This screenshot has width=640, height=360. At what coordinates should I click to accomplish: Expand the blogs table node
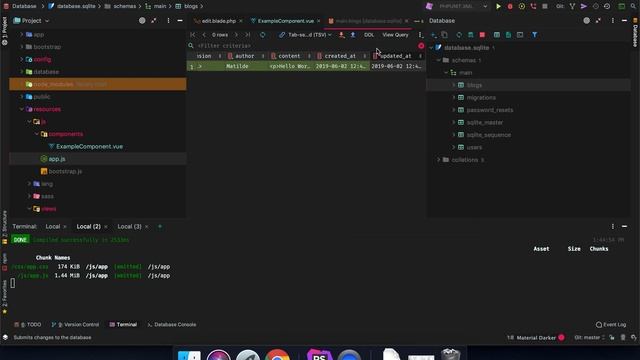[x=453, y=85]
